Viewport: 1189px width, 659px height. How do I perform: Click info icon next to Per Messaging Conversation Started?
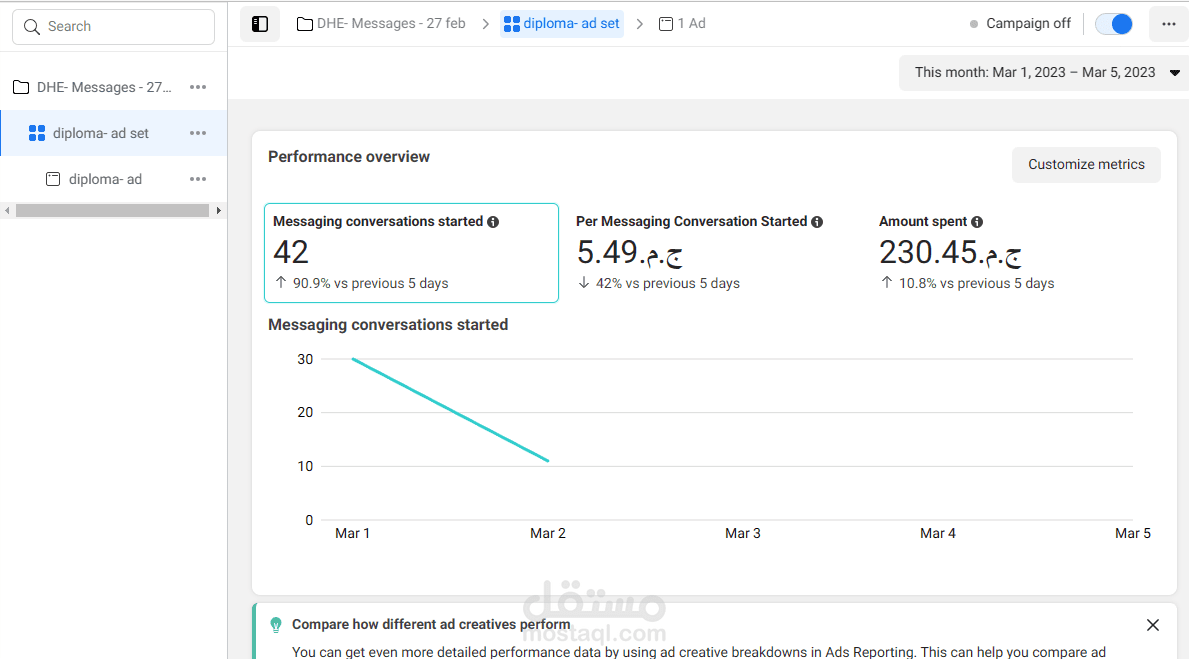[x=817, y=222]
